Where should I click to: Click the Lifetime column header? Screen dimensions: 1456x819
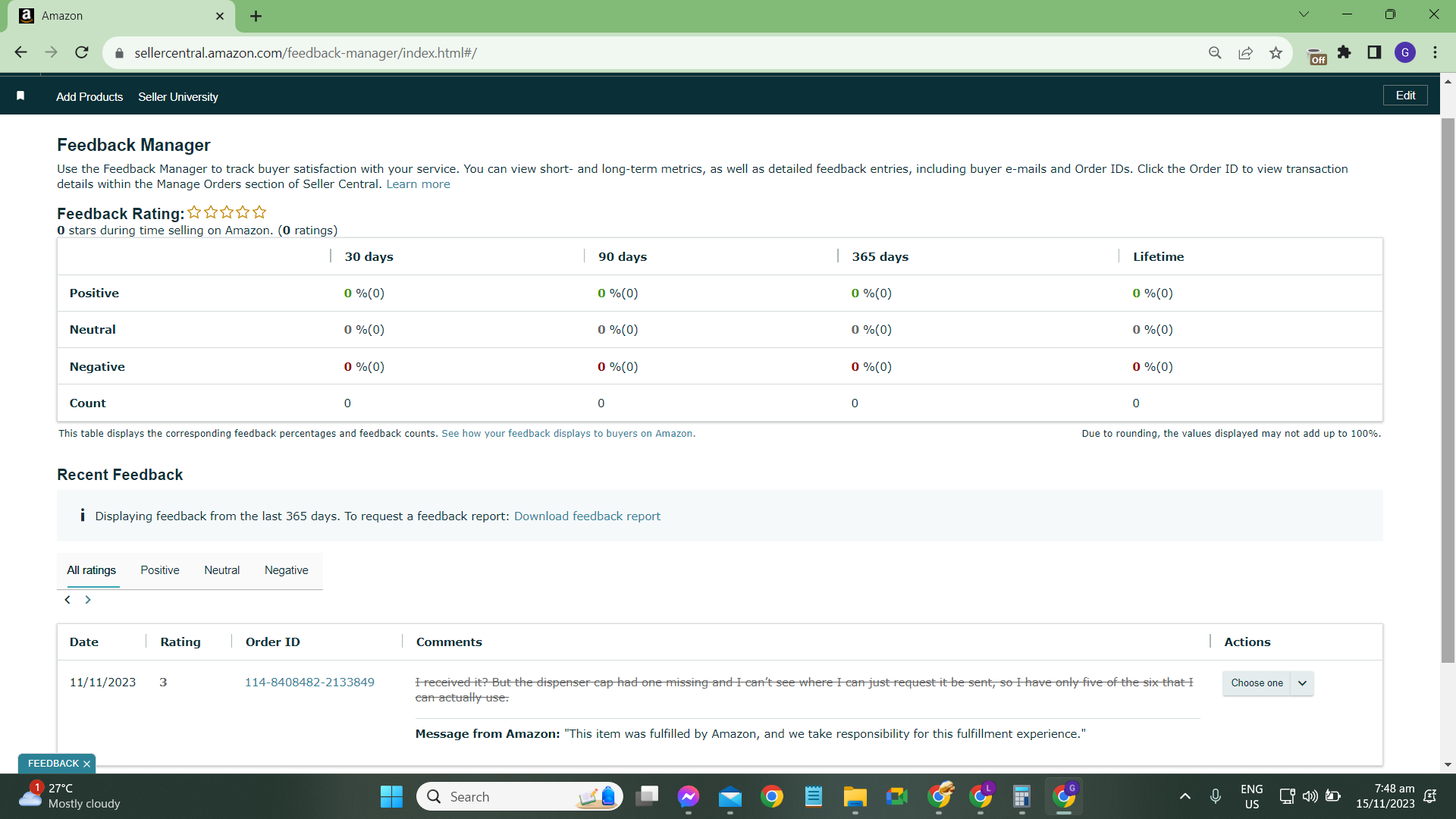[x=1158, y=257]
